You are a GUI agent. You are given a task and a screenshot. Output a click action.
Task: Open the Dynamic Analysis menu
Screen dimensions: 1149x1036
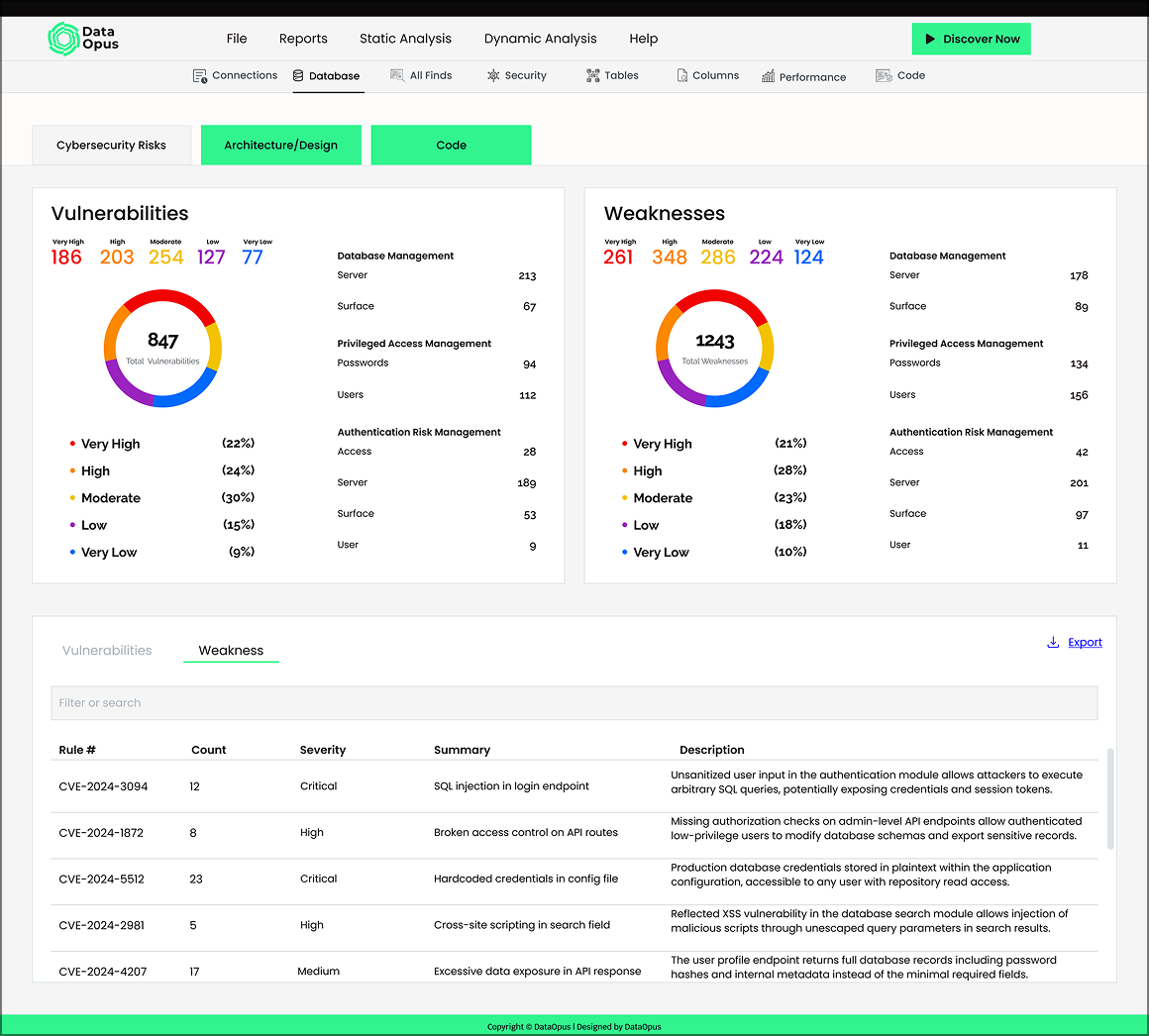click(x=540, y=38)
